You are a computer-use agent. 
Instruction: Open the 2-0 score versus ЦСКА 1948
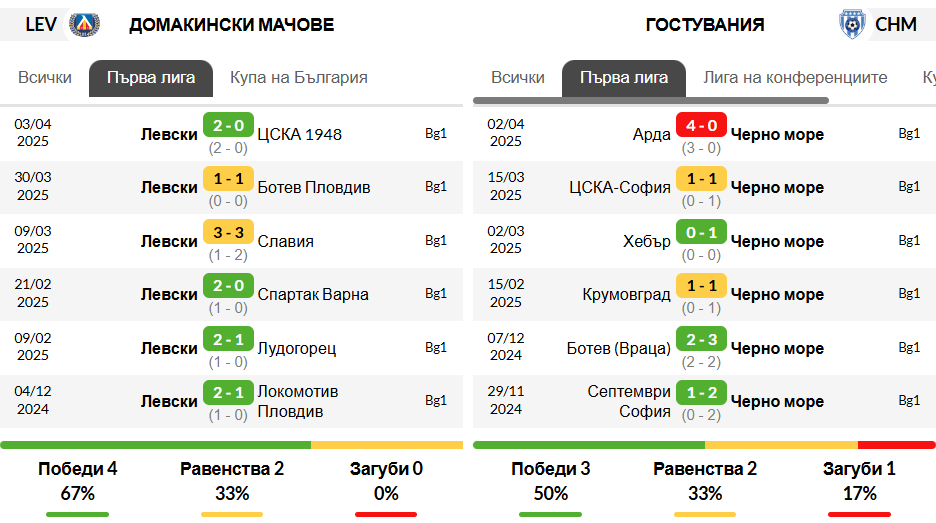click(229, 125)
